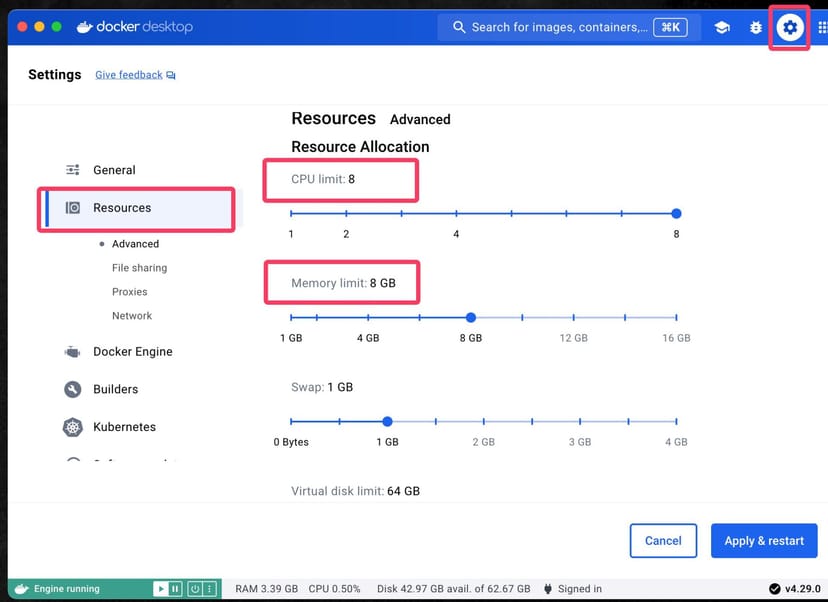The image size is (828, 602).
Task: Pause the Docker engine from the status bar
Action: 175,589
